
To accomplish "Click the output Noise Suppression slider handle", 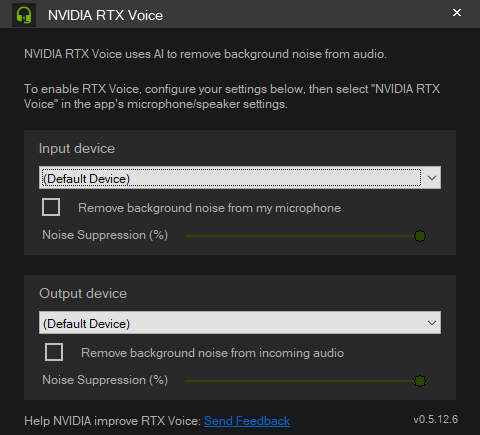I will pos(420,381).
